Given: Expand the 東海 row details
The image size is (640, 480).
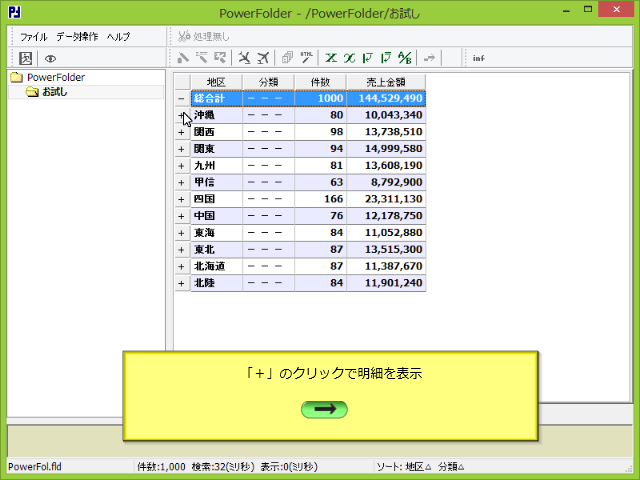Looking at the screenshot, I should [x=182, y=233].
